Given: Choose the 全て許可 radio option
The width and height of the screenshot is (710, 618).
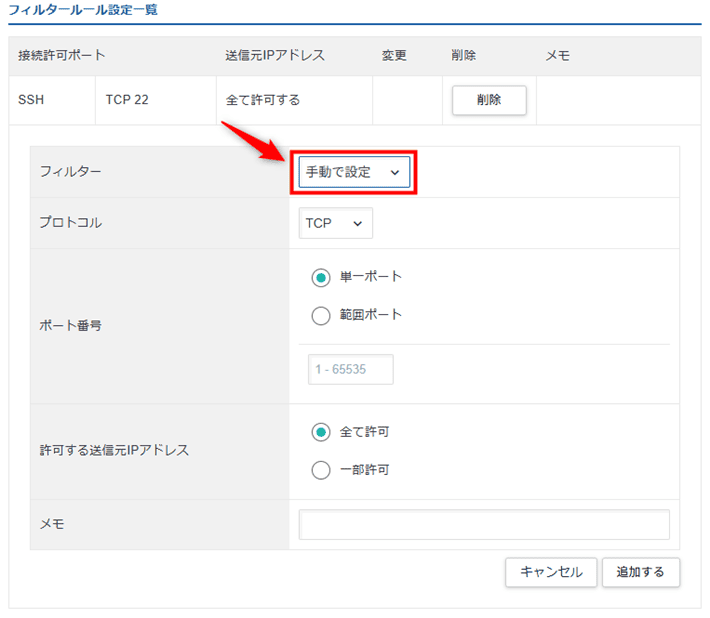Looking at the screenshot, I should (x=321, y=432).
